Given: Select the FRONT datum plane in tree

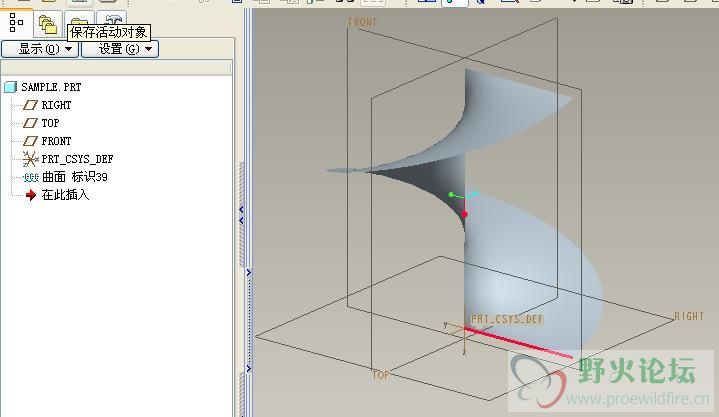Looking at the screenshot, I should coord(56,141).
